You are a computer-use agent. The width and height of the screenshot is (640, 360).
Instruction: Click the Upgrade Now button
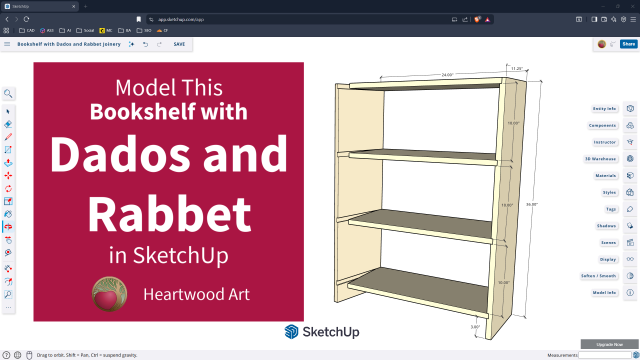[x=610, y=344]
